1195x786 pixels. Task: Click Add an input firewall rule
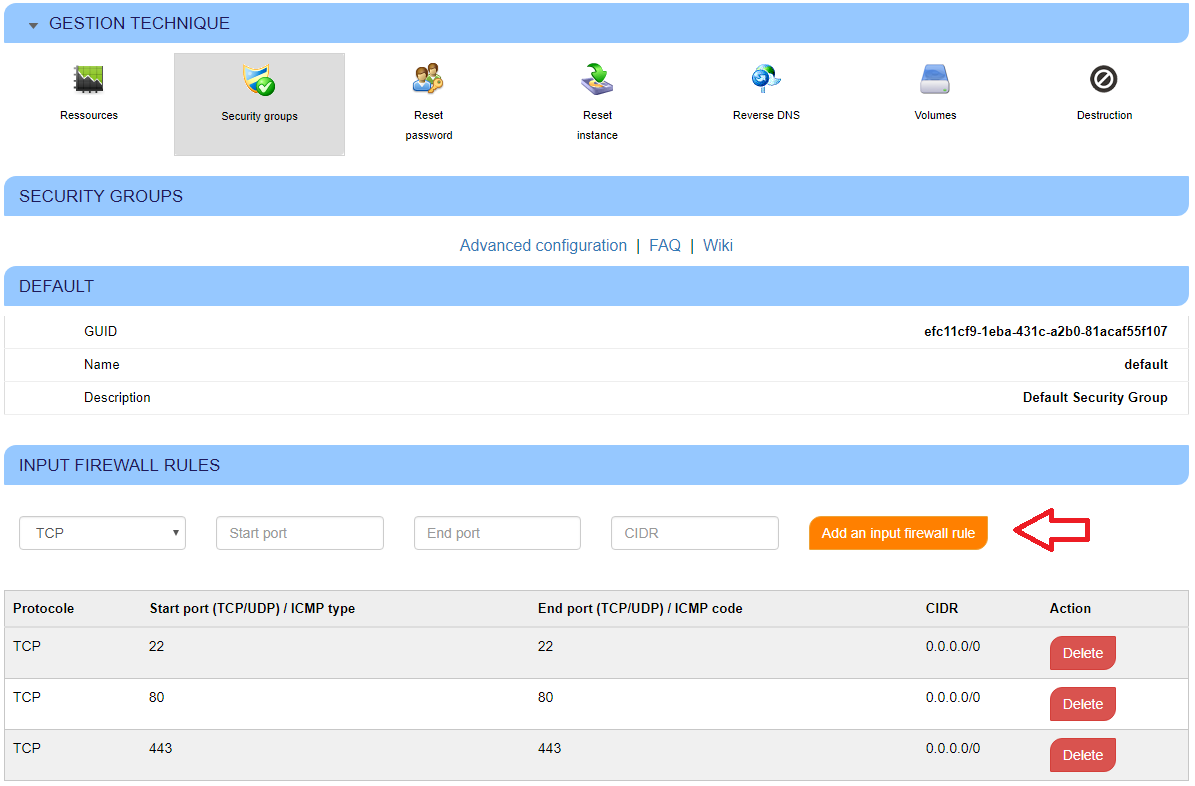898,533
